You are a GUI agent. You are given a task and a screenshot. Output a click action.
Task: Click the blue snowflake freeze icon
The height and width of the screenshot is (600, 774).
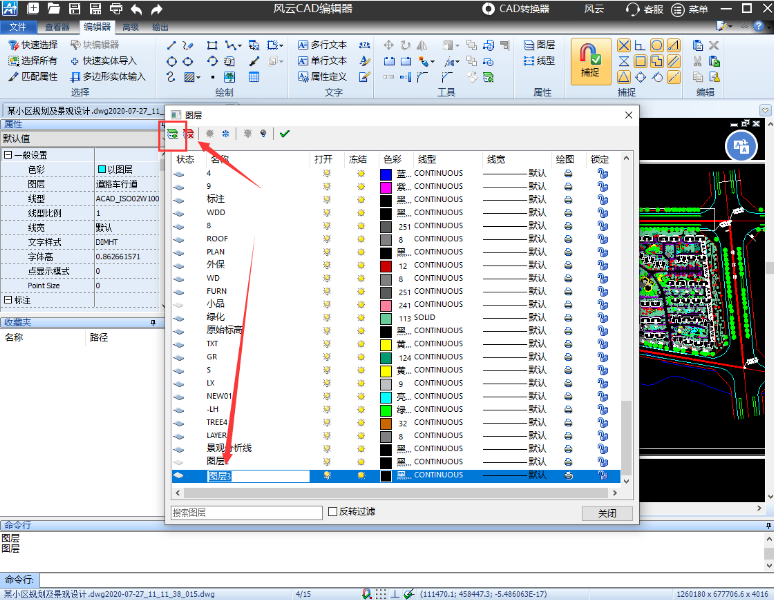(226, 133)
